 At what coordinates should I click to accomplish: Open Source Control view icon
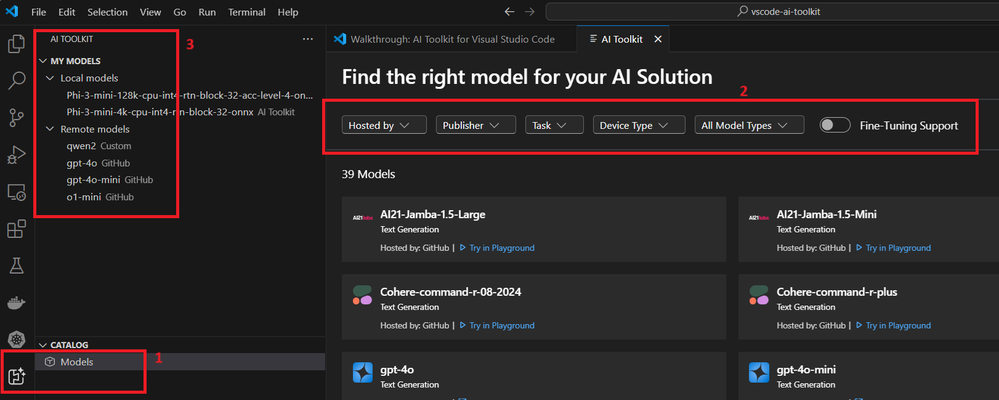click(x=17, y=118)
